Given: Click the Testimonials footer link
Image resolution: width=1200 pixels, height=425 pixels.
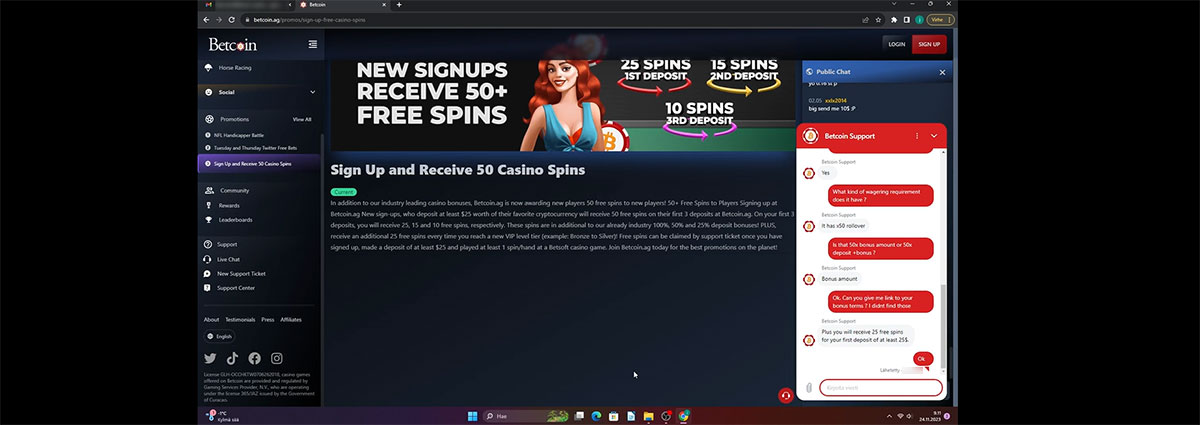Looking at the screenshot, I should [x=240, y=320].
